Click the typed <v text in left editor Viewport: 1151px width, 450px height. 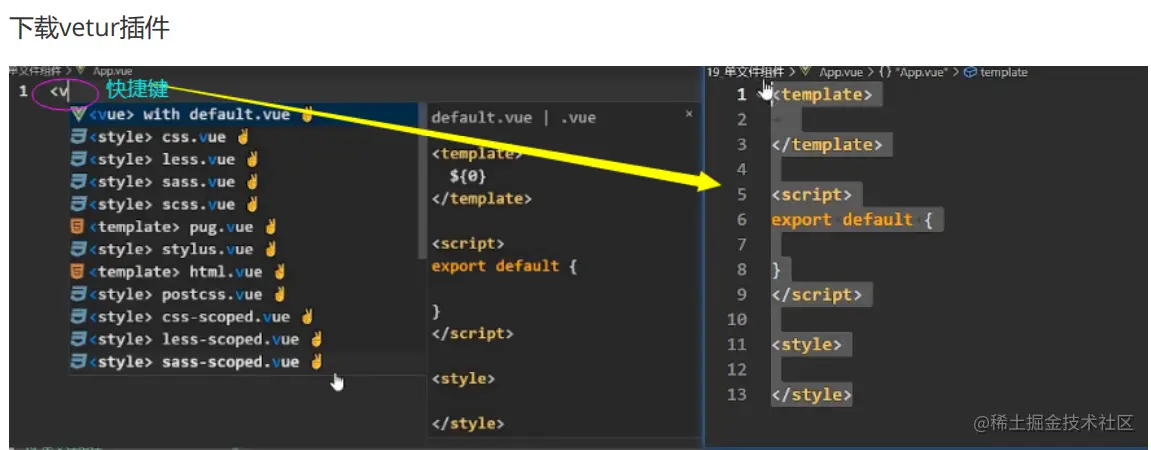[x=59, y=92]
